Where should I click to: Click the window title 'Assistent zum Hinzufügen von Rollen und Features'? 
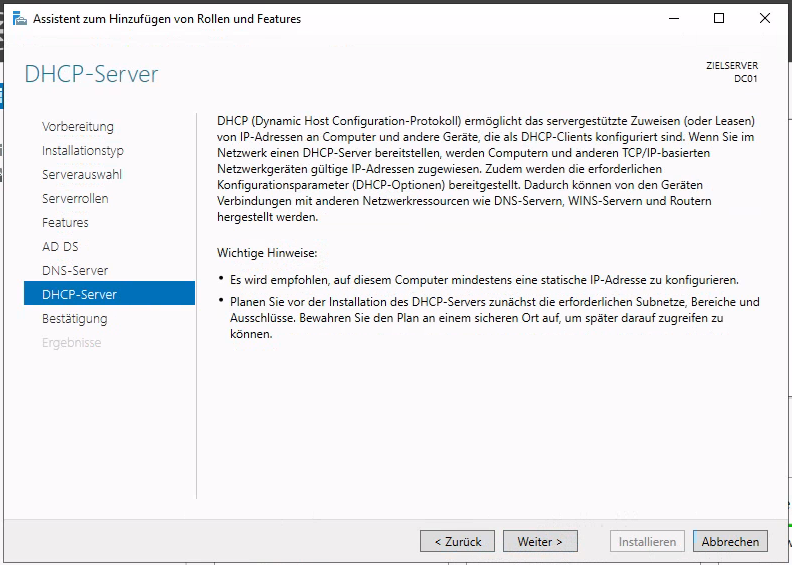click(167, 19)
